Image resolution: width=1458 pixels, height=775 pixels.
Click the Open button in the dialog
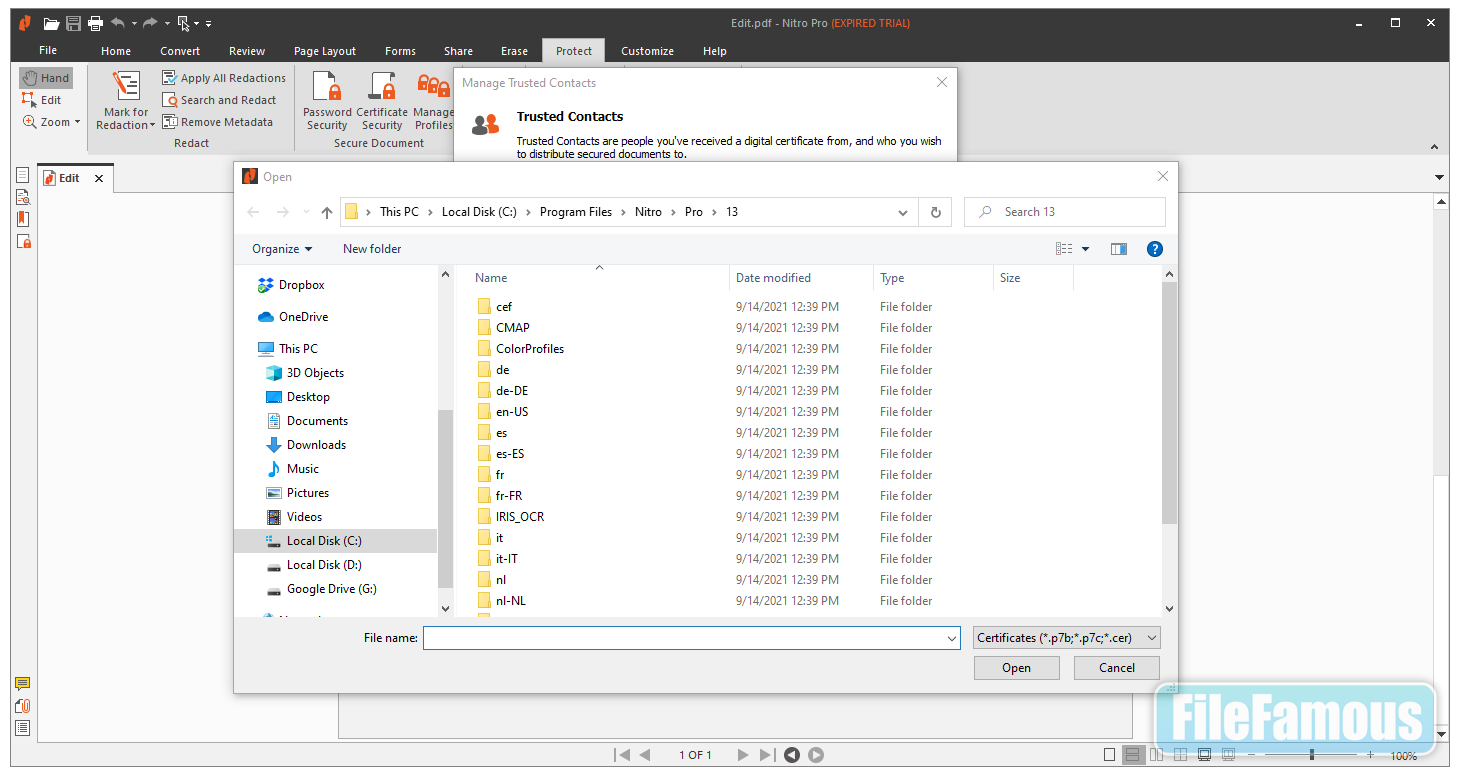pyautogui.click(x=1017, y=668)
